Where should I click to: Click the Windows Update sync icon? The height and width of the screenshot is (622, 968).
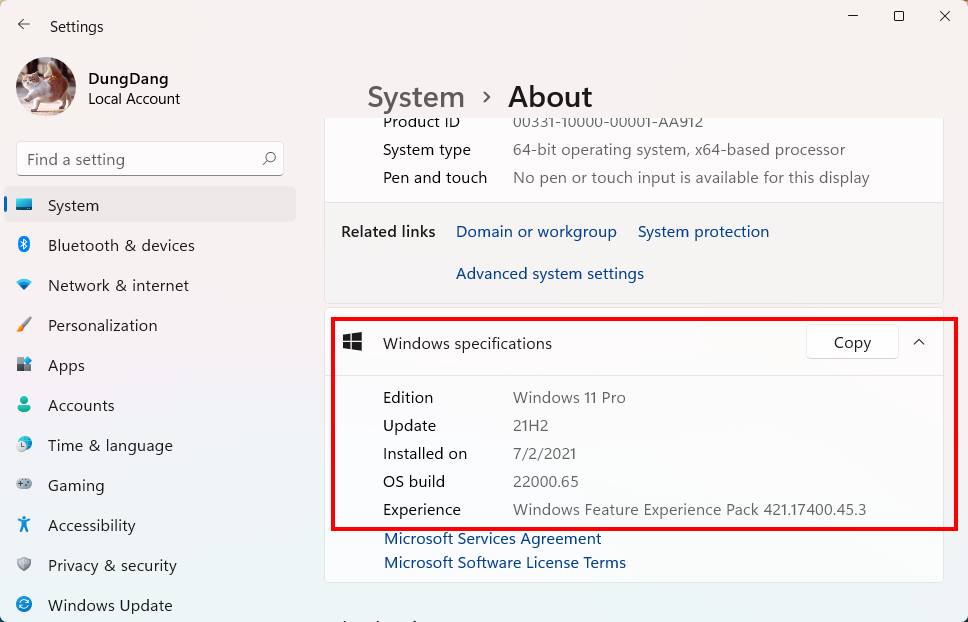24,605
